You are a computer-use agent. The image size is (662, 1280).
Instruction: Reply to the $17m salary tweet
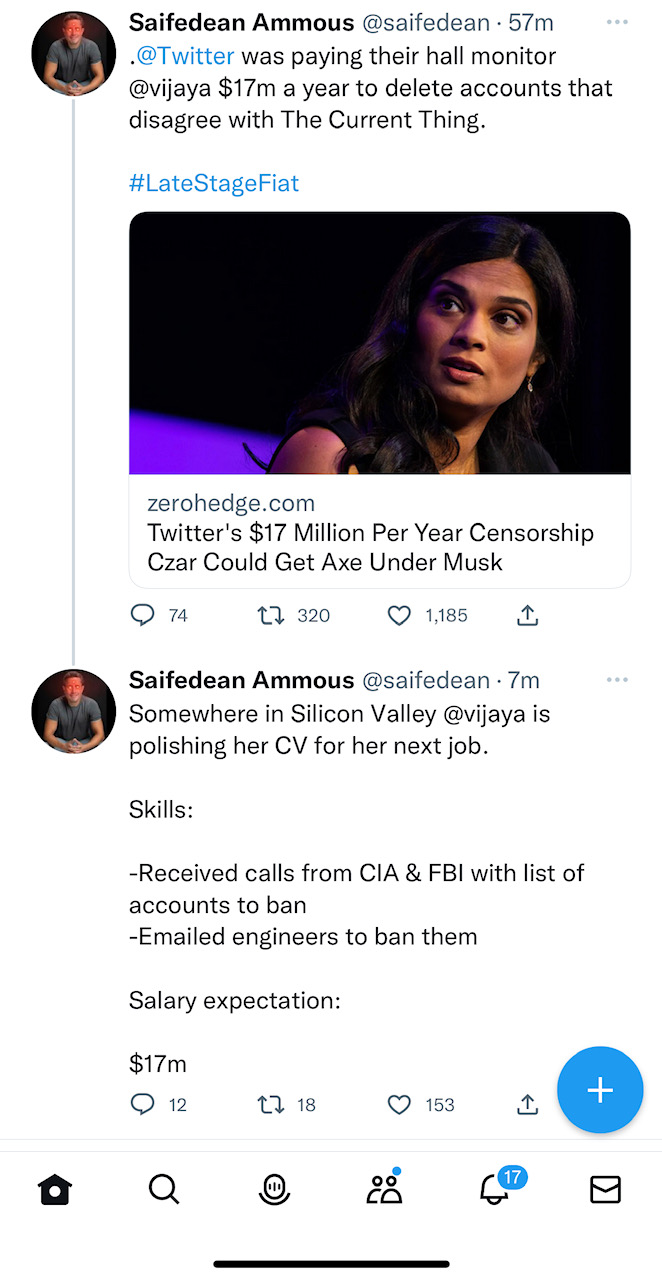(x=141, y=1104)
